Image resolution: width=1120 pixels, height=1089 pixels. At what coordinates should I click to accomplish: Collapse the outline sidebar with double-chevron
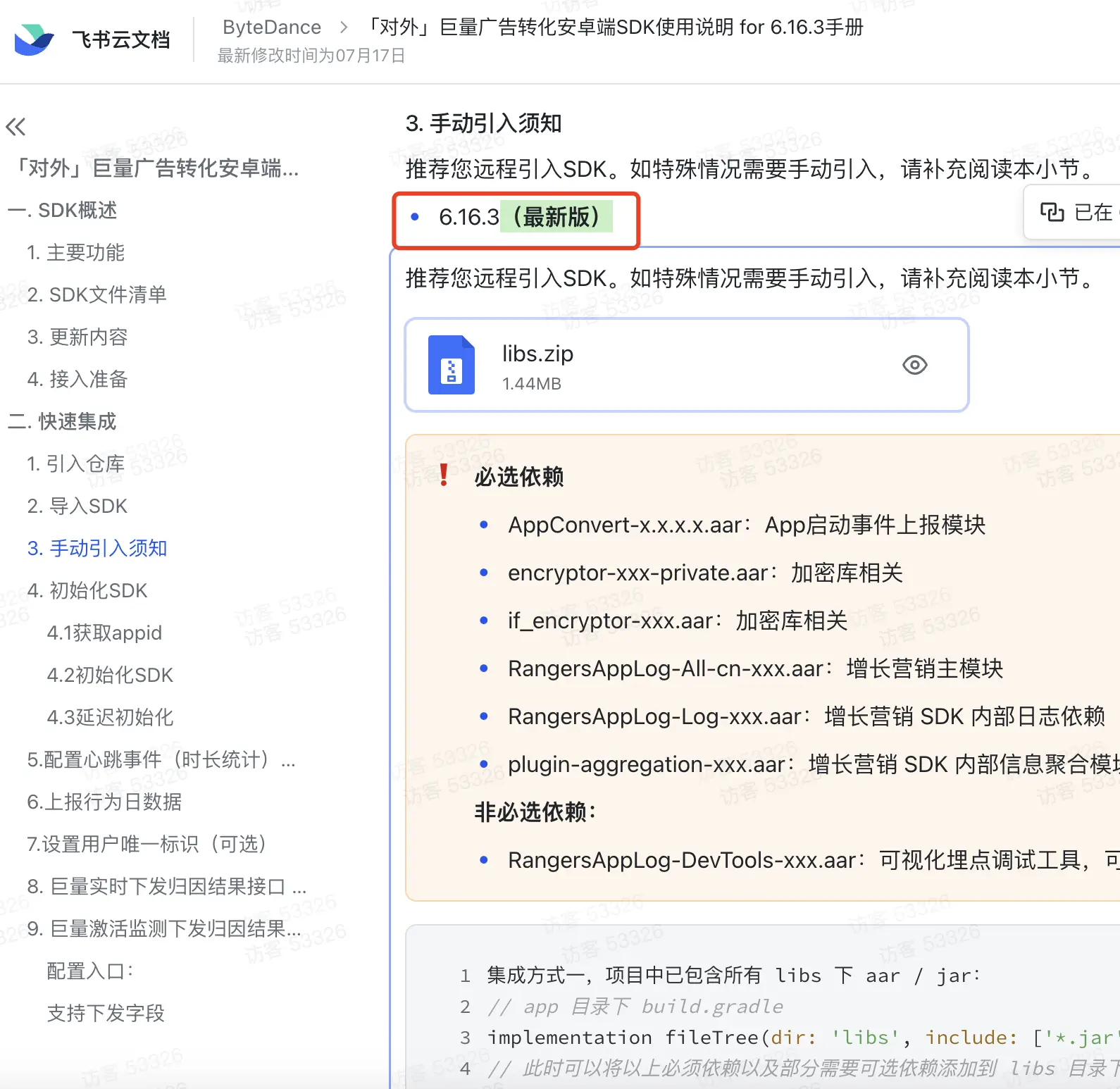pyautogui.click(x=15, y=127)
